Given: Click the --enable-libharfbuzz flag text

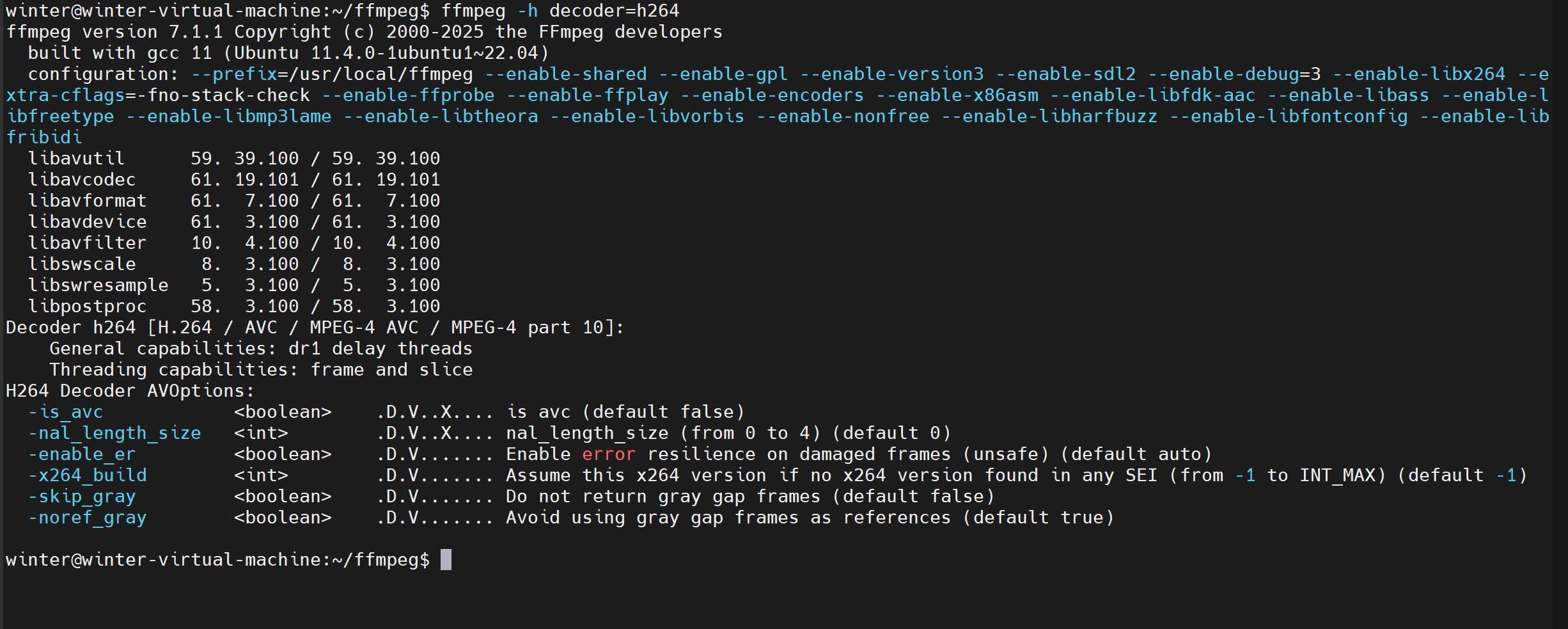Looking at the screenshot, I should pos(1049,116).
